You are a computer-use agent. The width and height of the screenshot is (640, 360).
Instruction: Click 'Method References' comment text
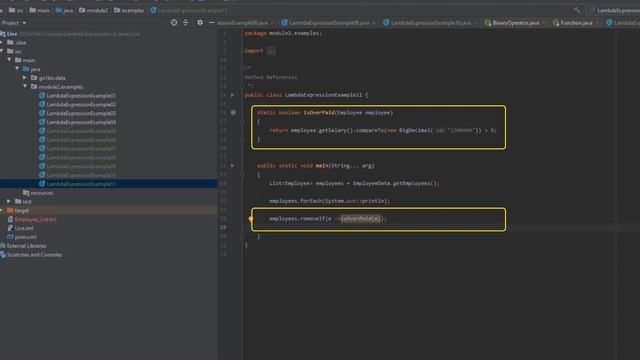(x=271, y=77)
